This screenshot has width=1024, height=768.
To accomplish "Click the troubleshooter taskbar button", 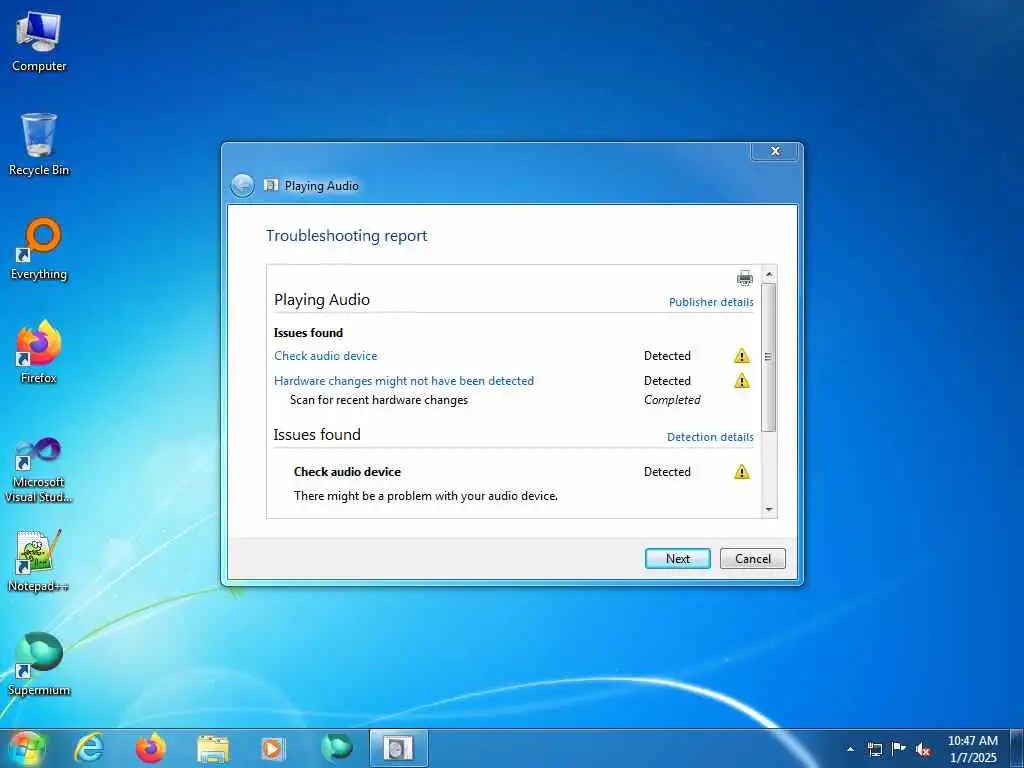I will click(398, 748).
